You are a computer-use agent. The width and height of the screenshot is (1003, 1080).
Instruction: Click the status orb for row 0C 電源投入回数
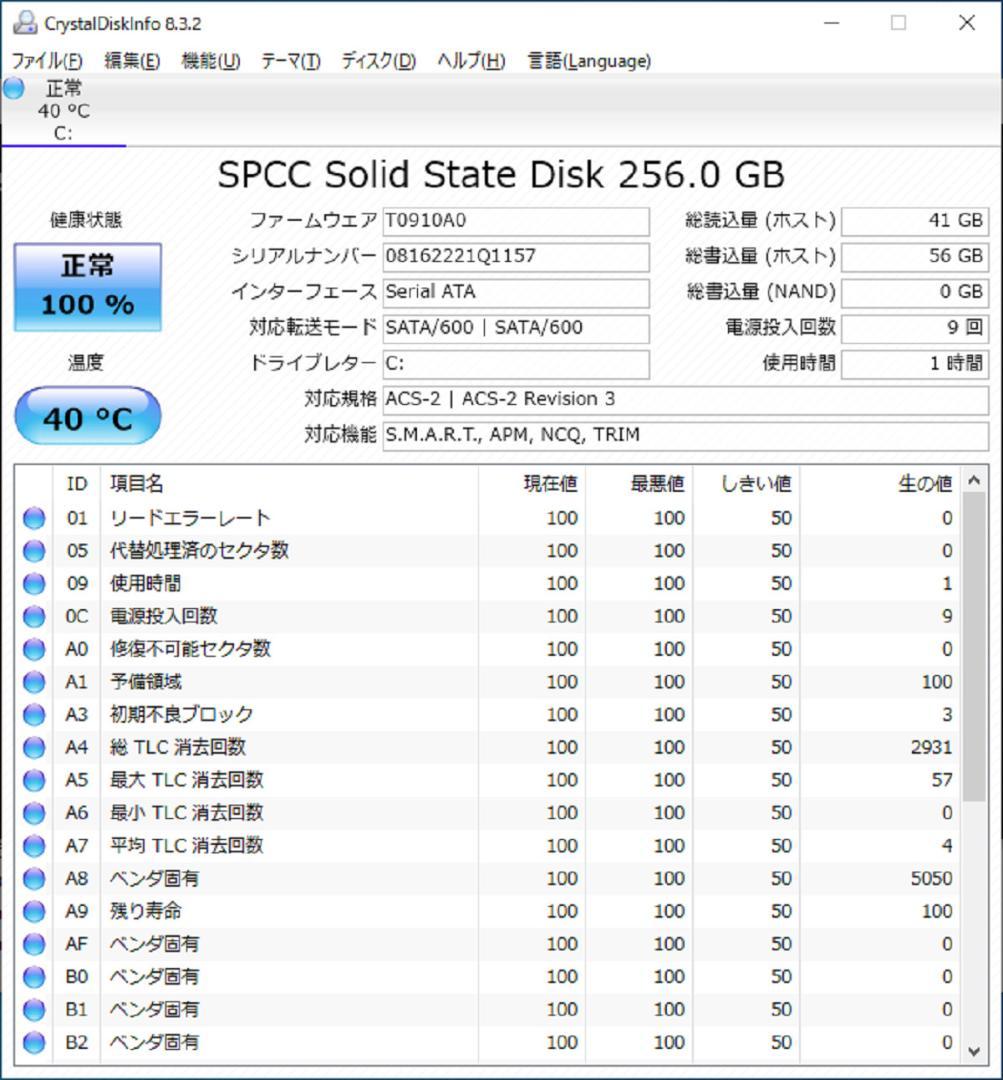coord(34,616)
